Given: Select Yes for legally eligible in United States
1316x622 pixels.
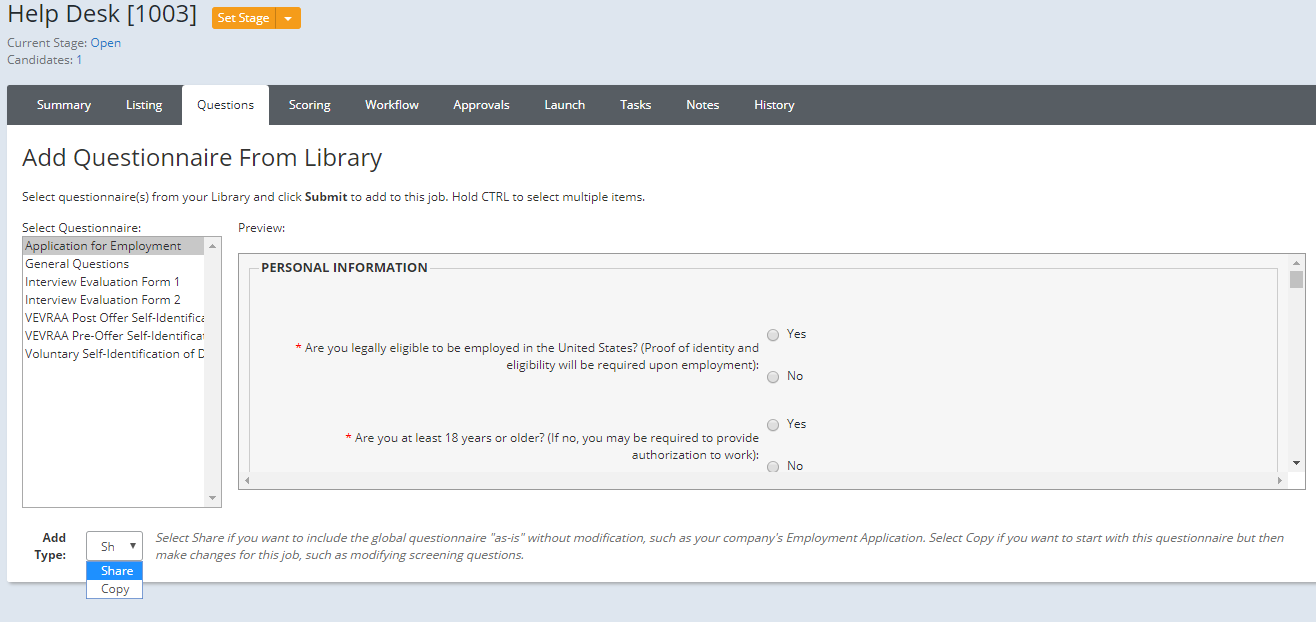Looking at the screenshot, I should tap(773, 335).
